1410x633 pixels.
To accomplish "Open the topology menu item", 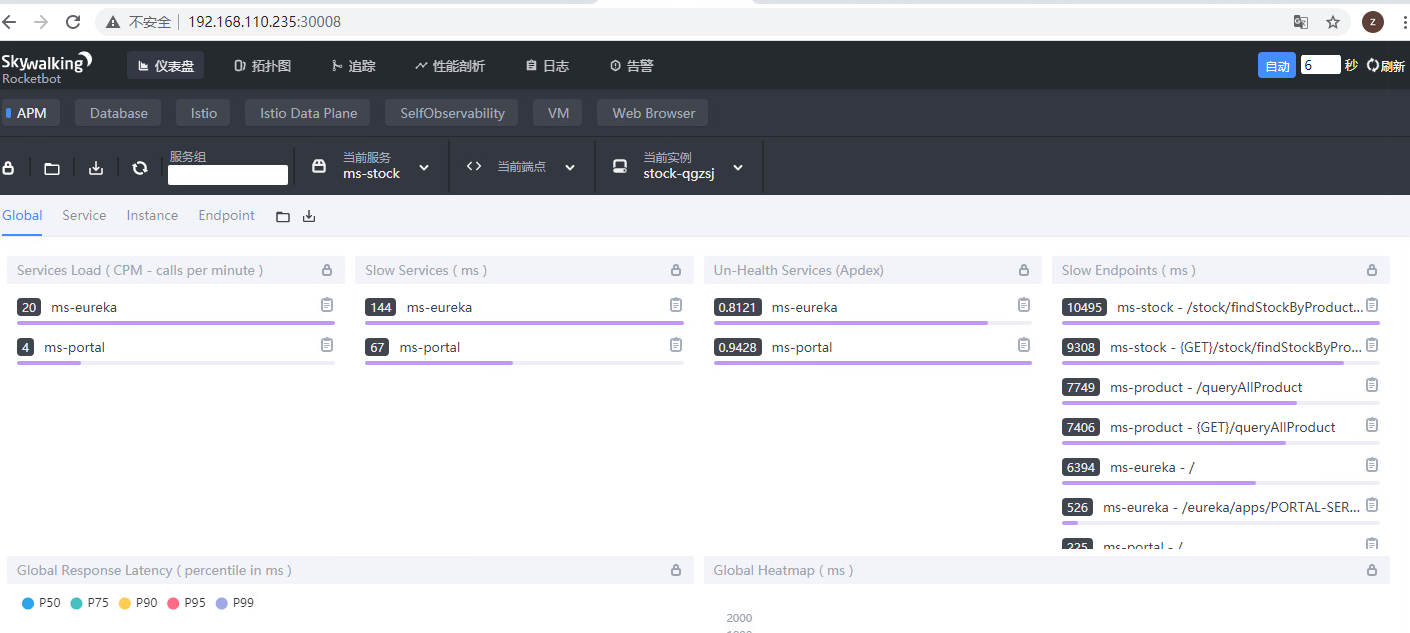I will point(263,66).
